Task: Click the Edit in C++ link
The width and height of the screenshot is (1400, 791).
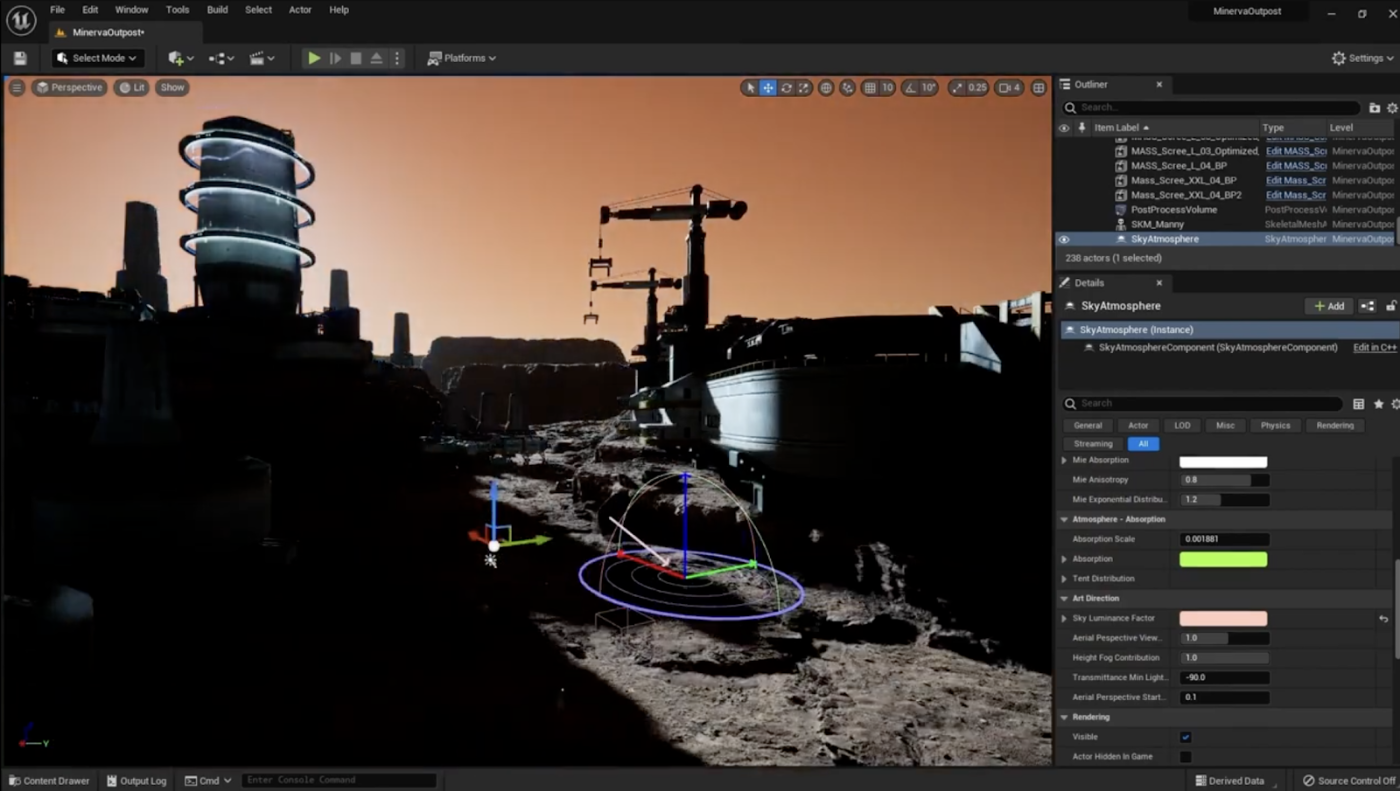Action: click(x=1374, y=348)
